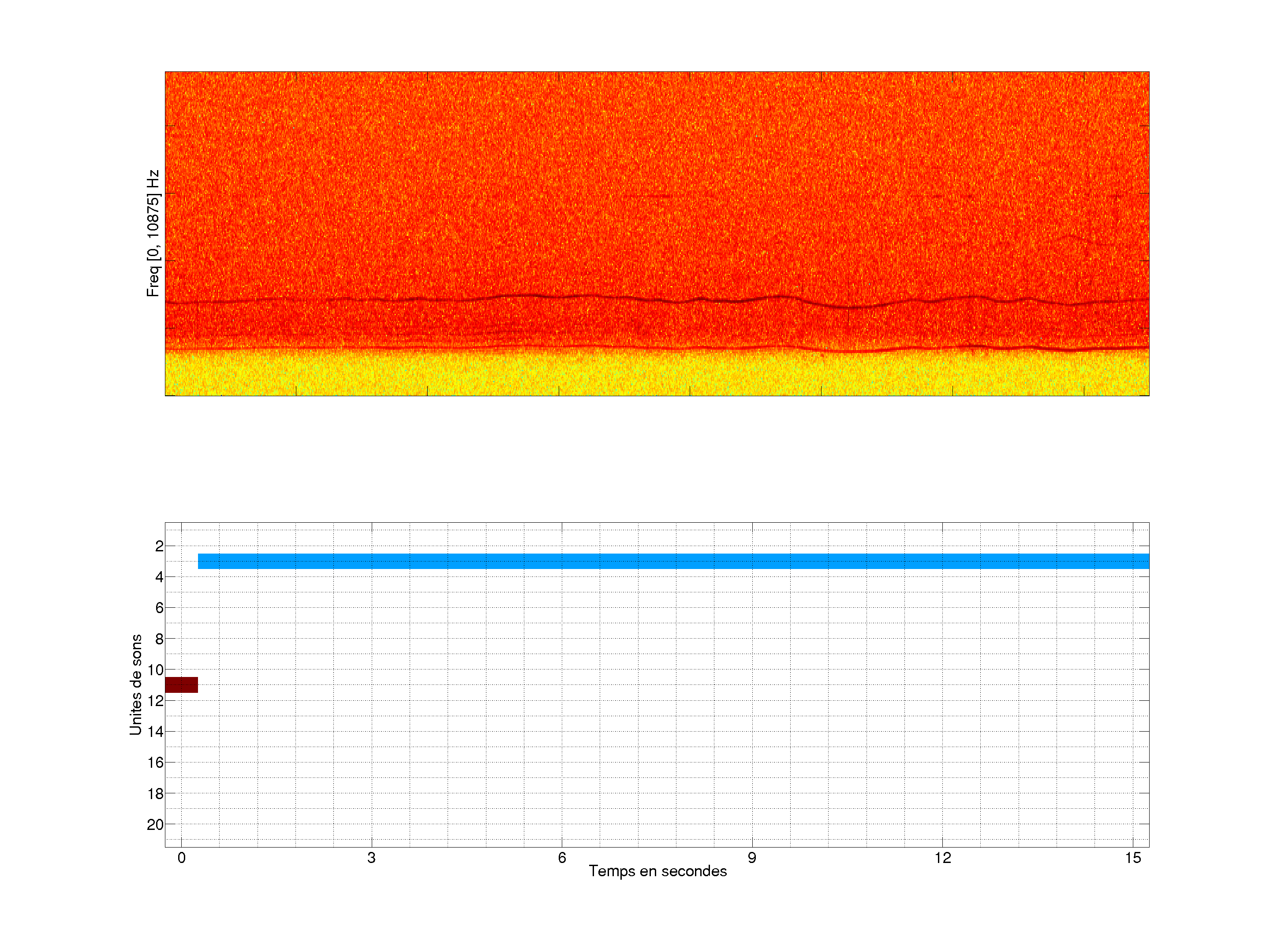Click y-axis tick label 2
Viewport: 1270px width, 952px height.
tap(159, 546)
